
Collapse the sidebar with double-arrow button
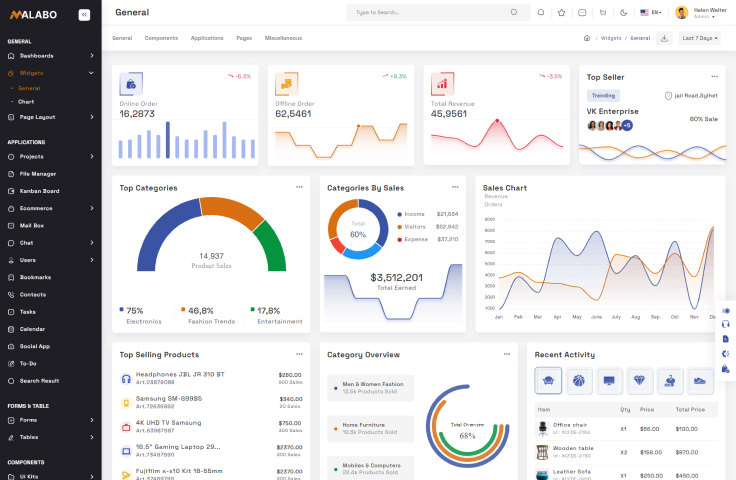pyautogui.click(x=84, y=14)
